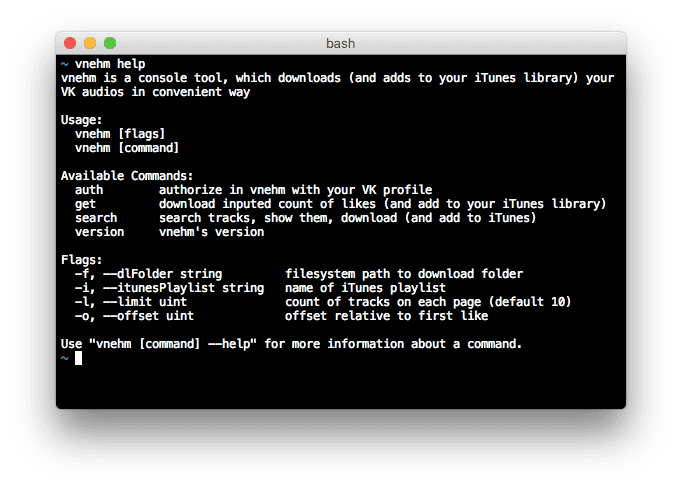This screenshot has width=682, height=489.
Task: Click the '-l, --limit uint' flag
Action: pyautogui.click(x=130, y=302)
